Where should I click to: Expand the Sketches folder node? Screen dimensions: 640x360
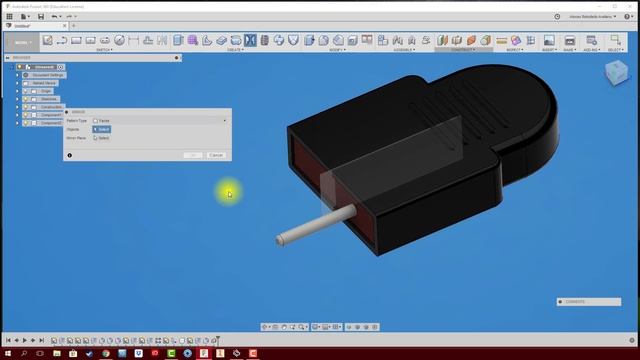(18, 99)
